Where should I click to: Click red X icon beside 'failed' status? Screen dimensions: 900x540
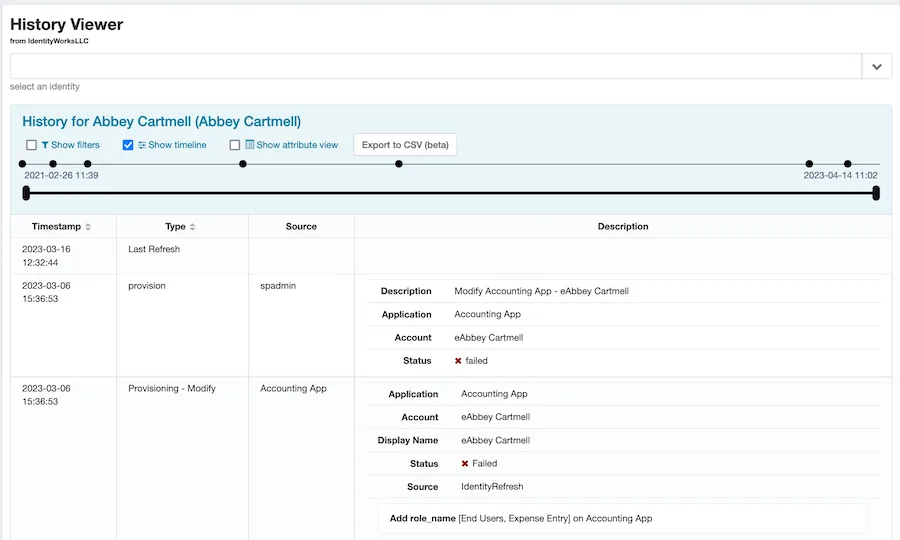(458, 361)
